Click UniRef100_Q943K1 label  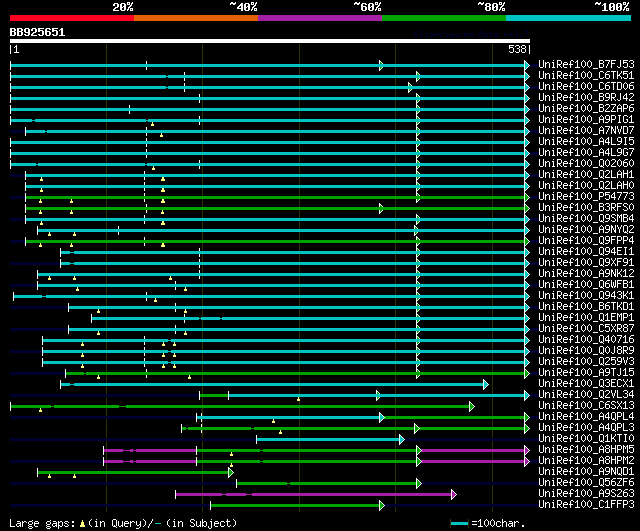(x=586, y=296)
